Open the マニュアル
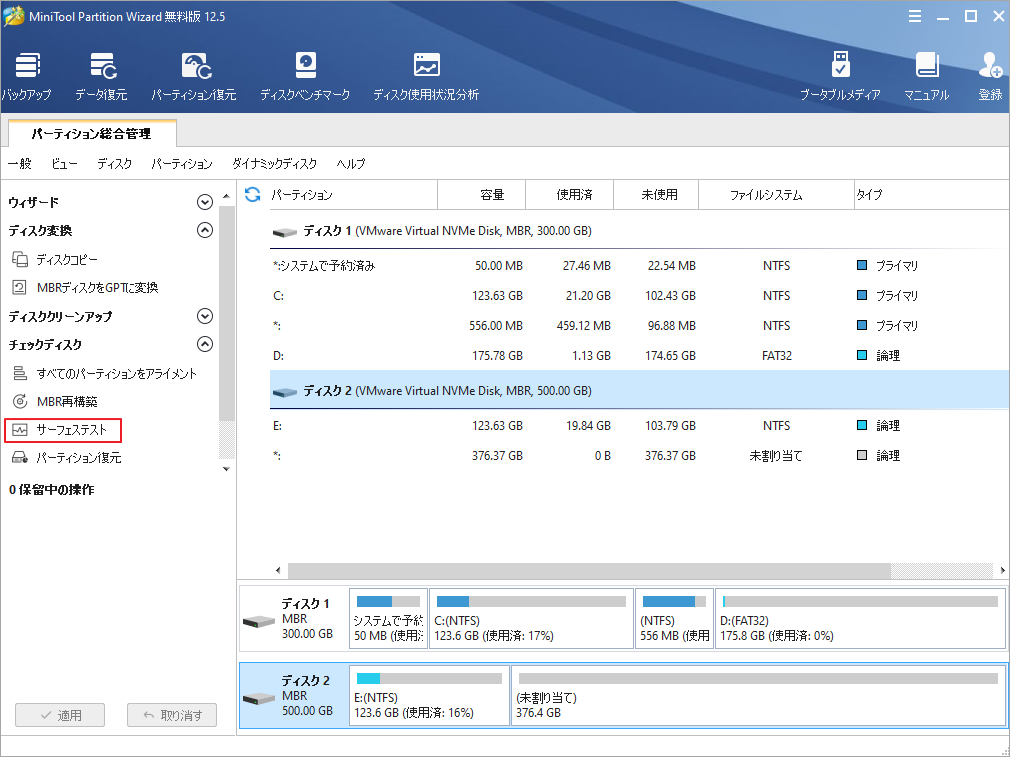The image size is (1010, 757). click(x=926, y=77)
